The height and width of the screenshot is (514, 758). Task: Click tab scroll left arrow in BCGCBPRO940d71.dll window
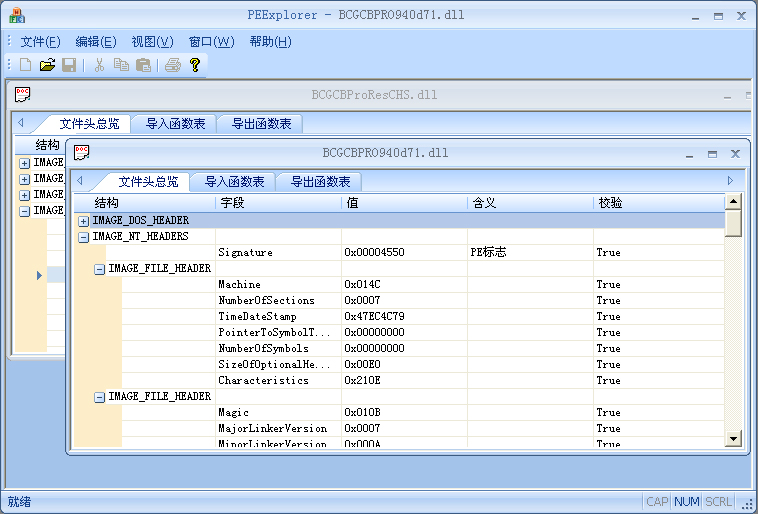[80, 180]
